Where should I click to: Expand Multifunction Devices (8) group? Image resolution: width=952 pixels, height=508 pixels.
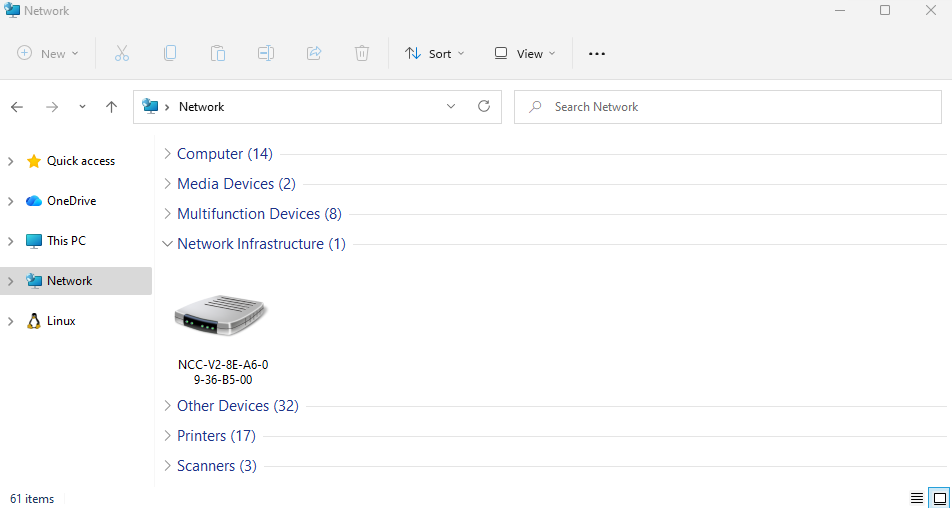(x=168, y=214)
